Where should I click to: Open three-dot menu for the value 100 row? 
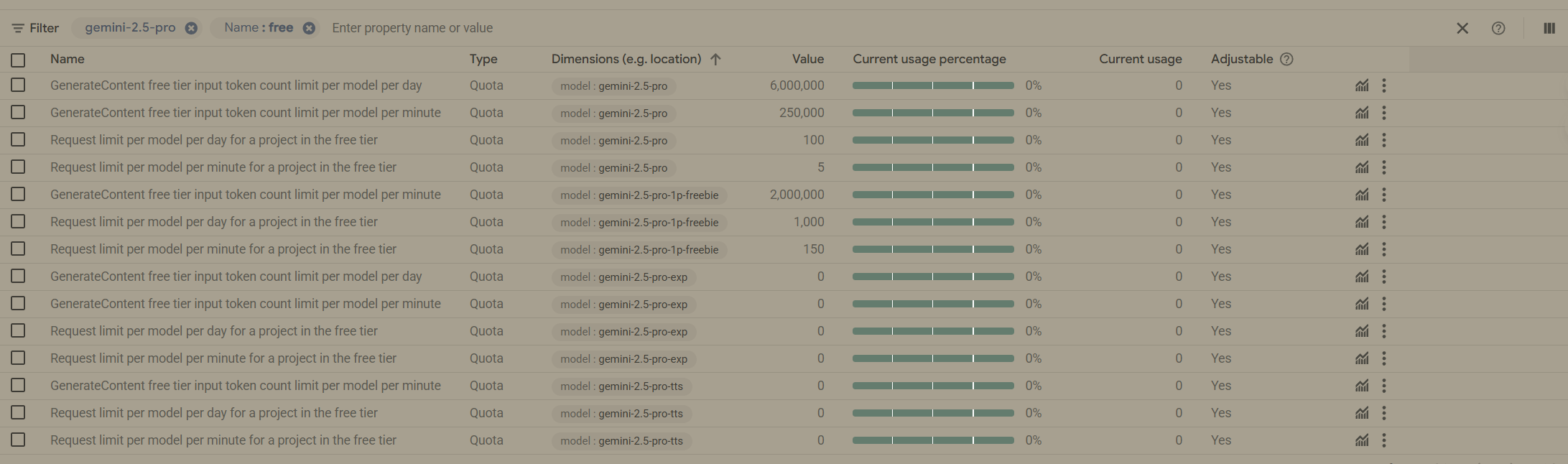click(x=1384, y=140)
